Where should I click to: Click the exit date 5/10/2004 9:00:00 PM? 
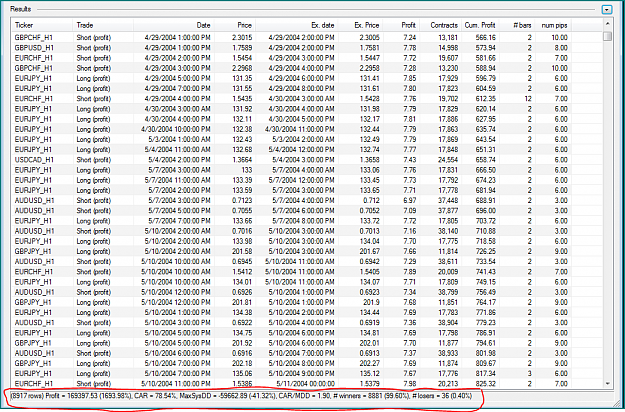pyautogui.click(x=302, y=373)
